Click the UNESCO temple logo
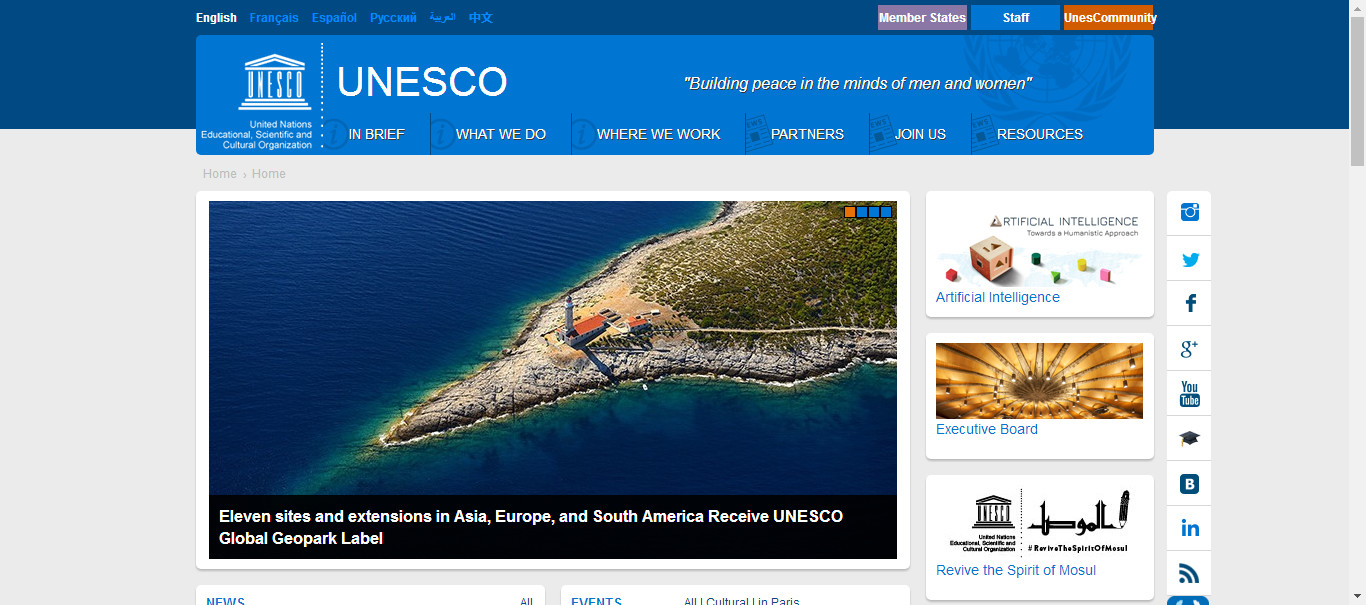 pos(273,82)
